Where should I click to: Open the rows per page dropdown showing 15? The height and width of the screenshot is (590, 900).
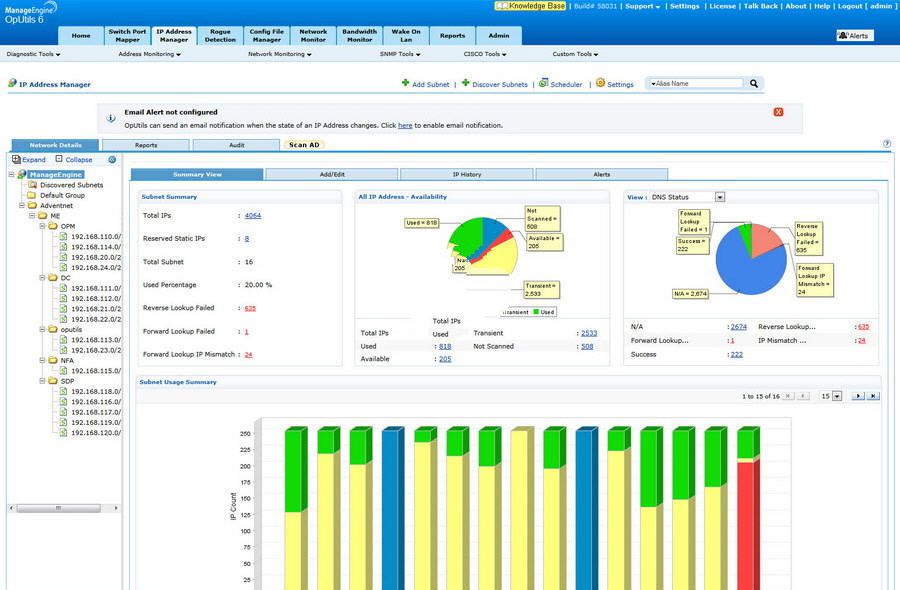pyautogui.click(x=837, y=396)
